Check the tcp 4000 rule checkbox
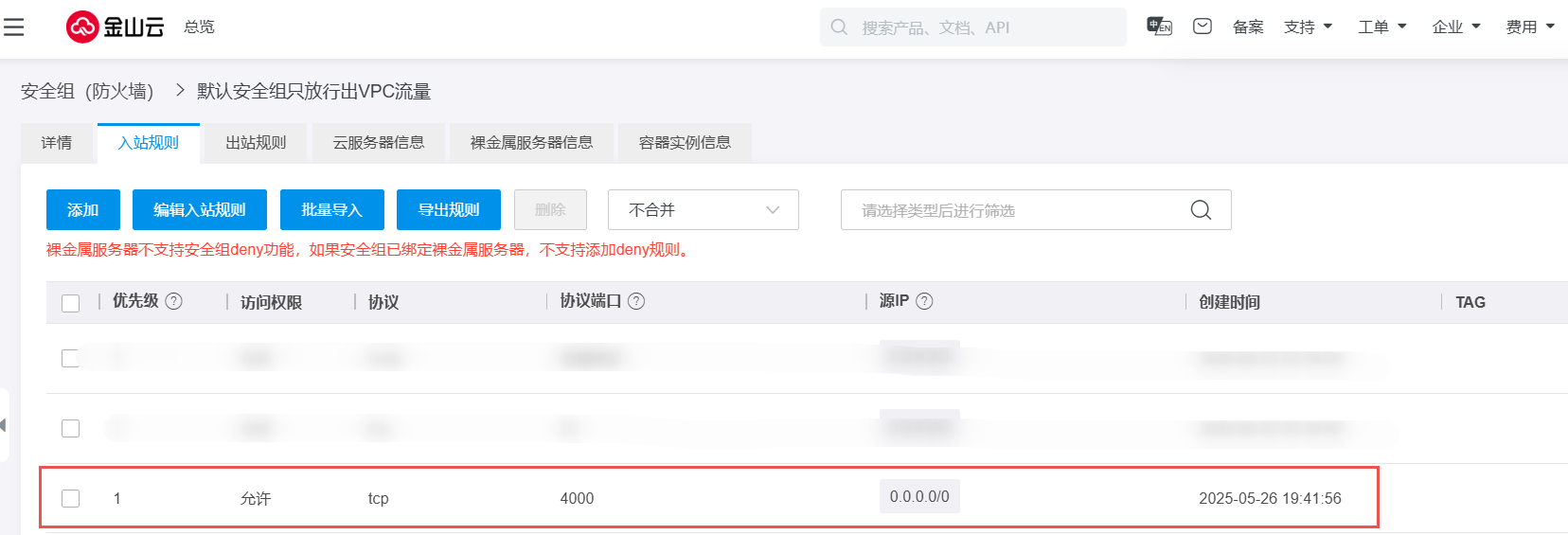1568x535 pixels. [x=70, y=498]
